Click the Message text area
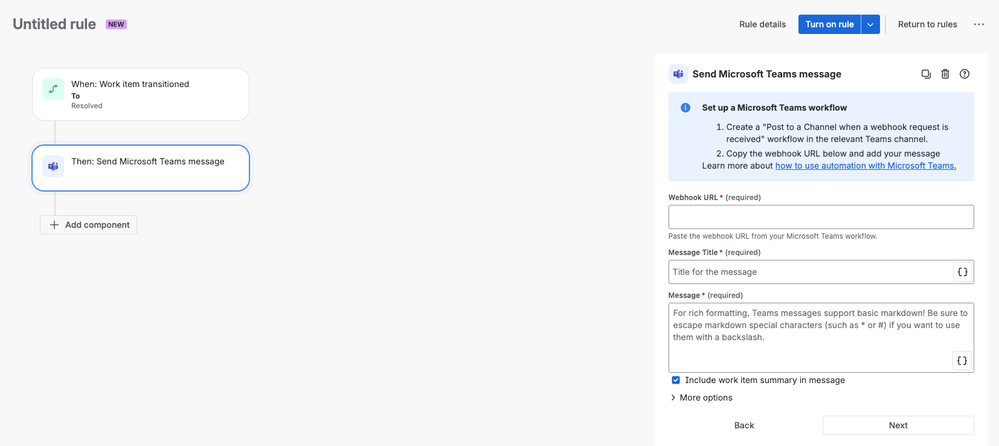999x446 pixels. [x=821, y=338]
